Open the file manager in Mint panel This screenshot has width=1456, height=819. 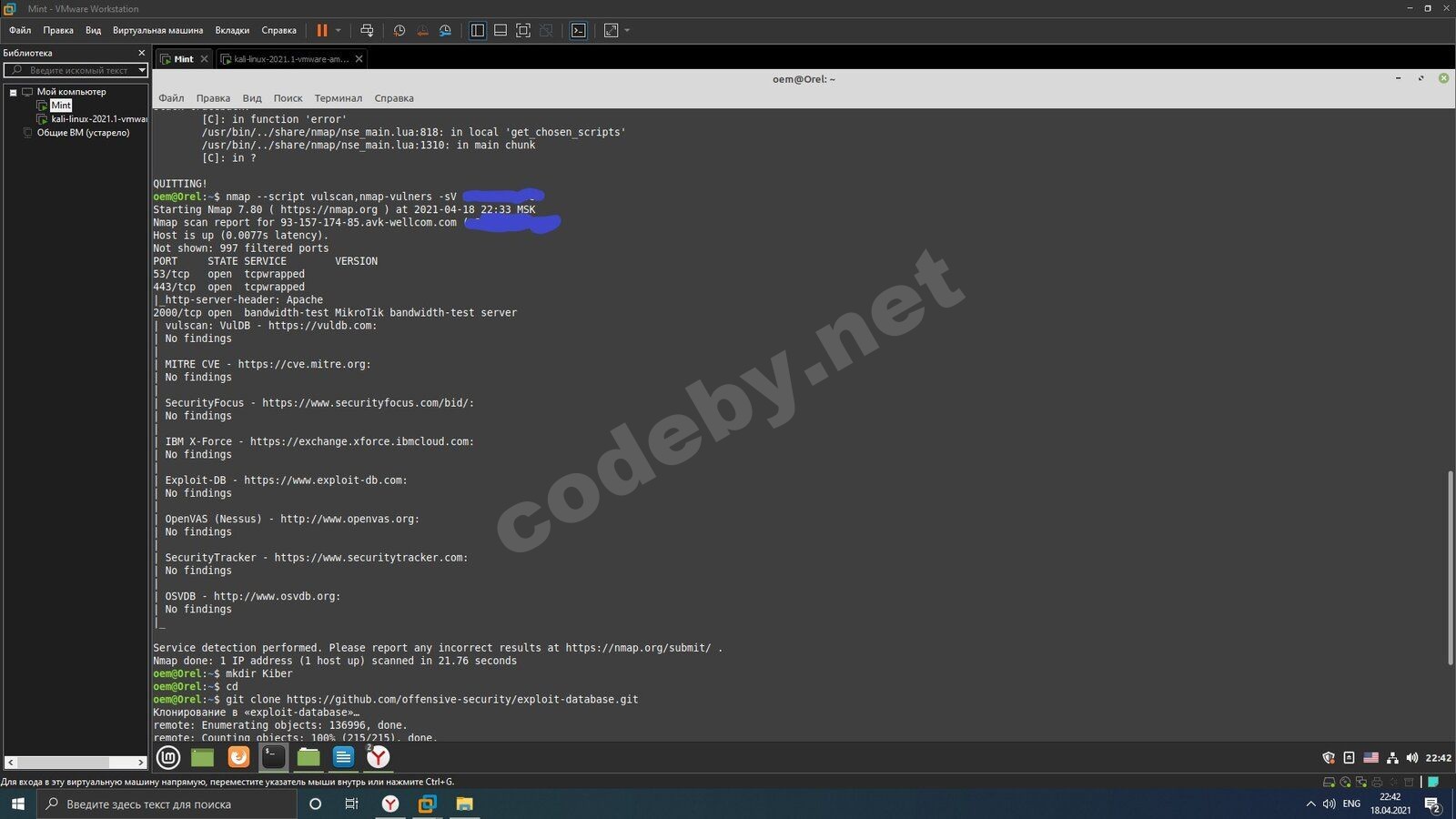[x=308, y=757]
